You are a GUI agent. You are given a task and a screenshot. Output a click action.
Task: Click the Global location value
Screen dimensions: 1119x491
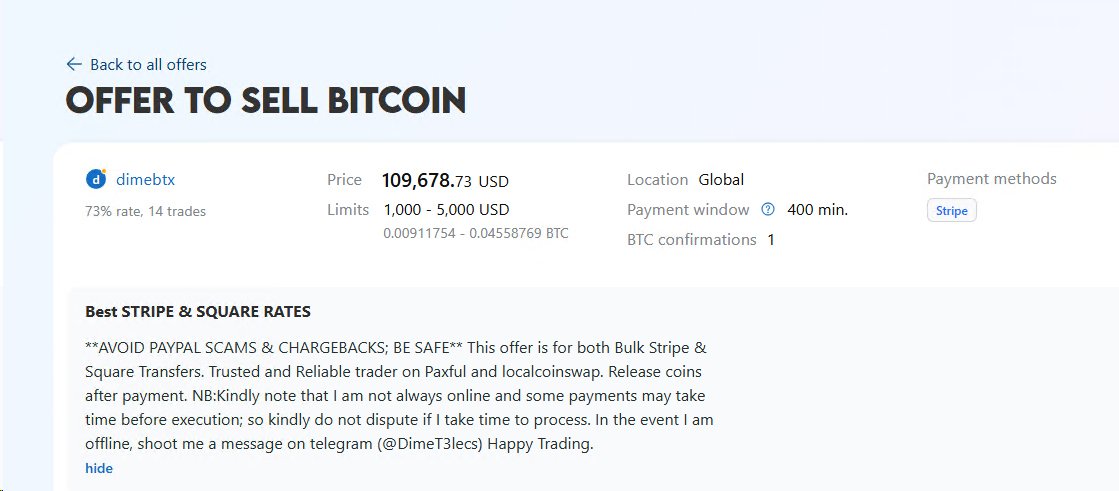pyautogui.click(x=721, y=180)
